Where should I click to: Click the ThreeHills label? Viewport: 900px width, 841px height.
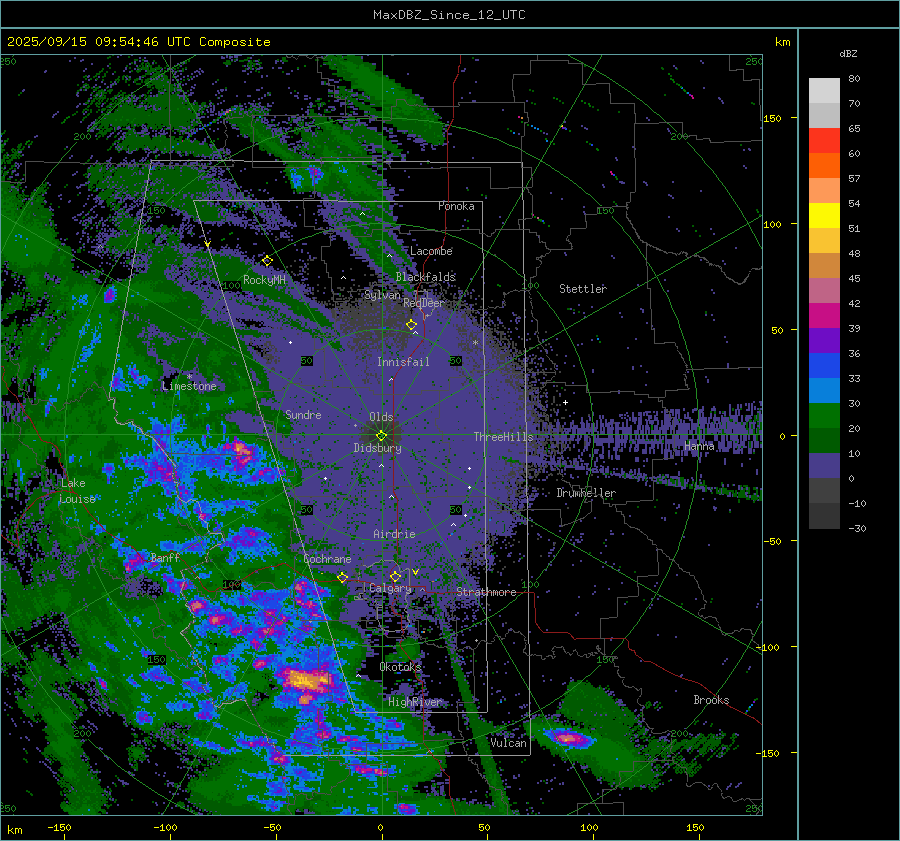503,437
